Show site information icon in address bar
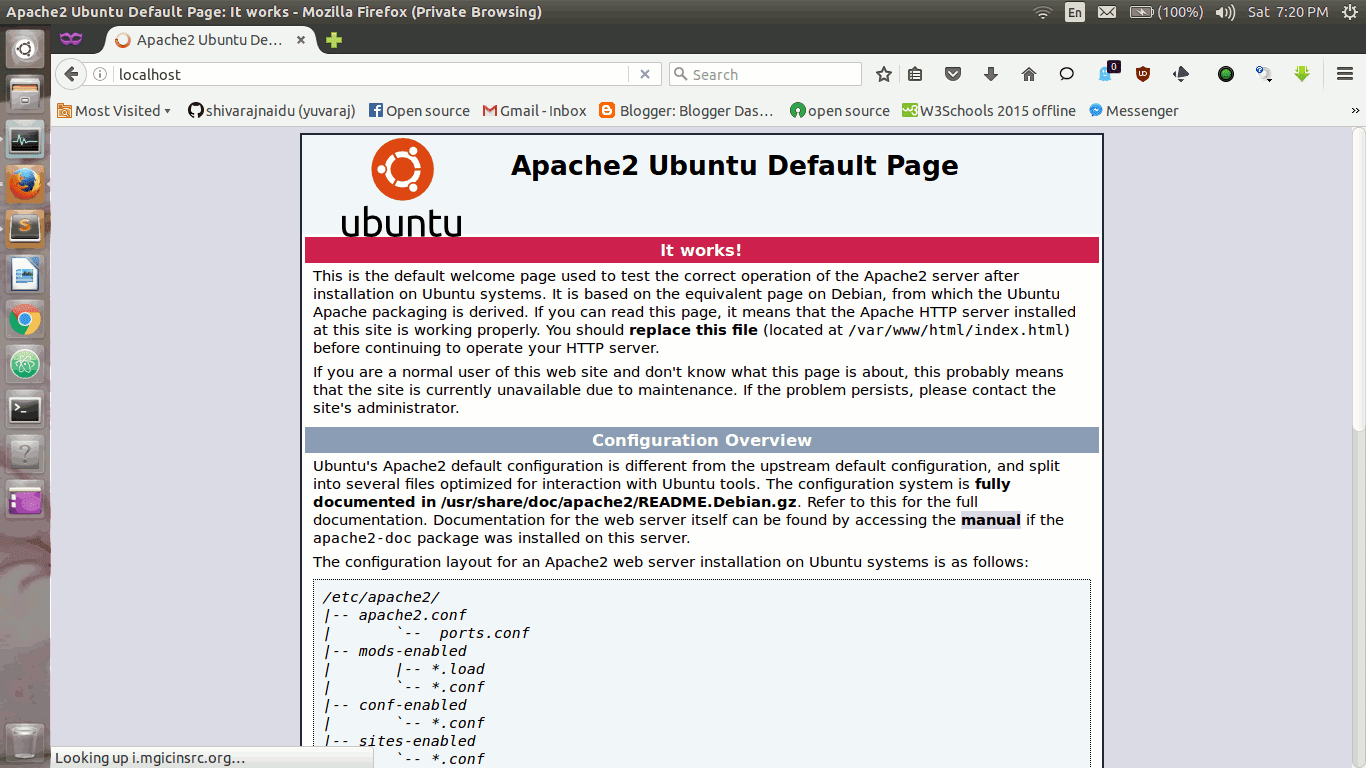The width and height of the screenshot is (1366, 768). [100, 74]
